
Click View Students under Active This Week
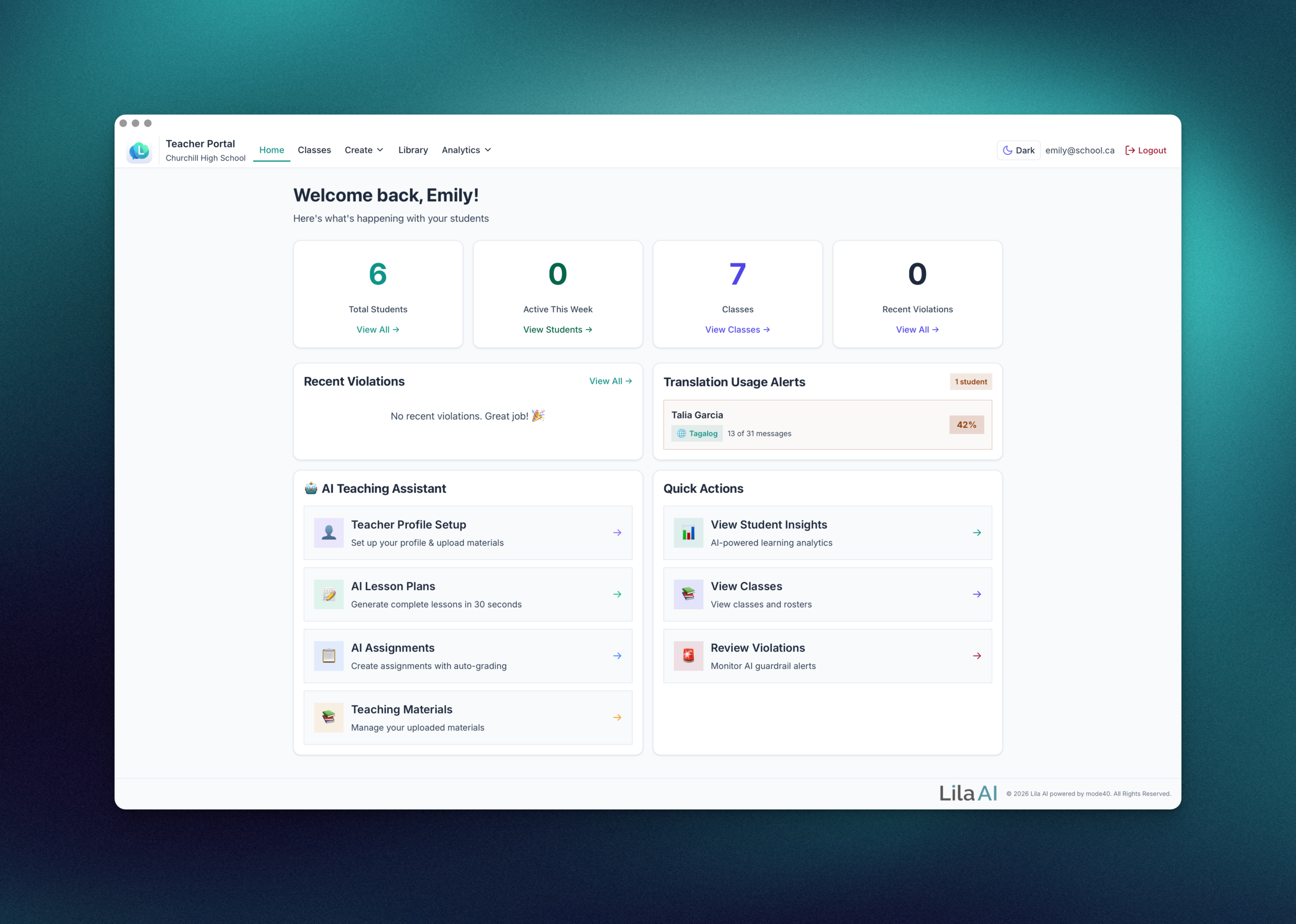coord(557,330)
